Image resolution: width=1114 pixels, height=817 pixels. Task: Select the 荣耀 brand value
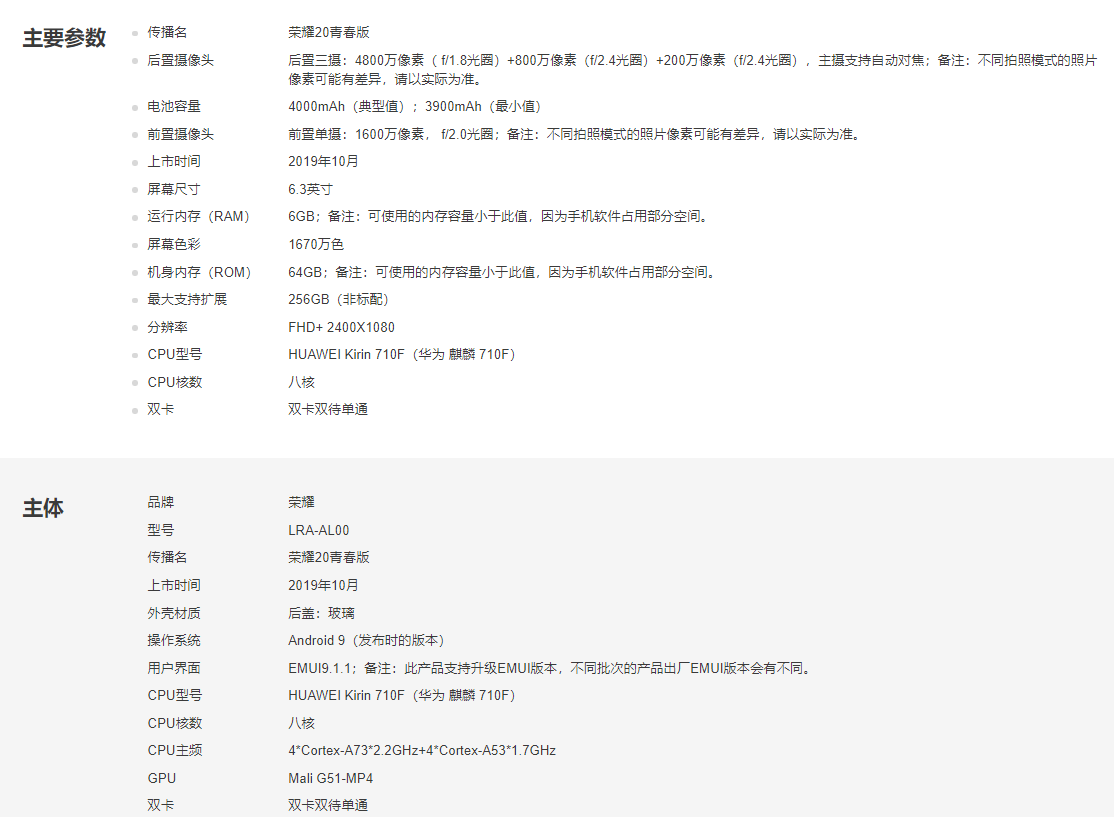[x=301, y=502]
